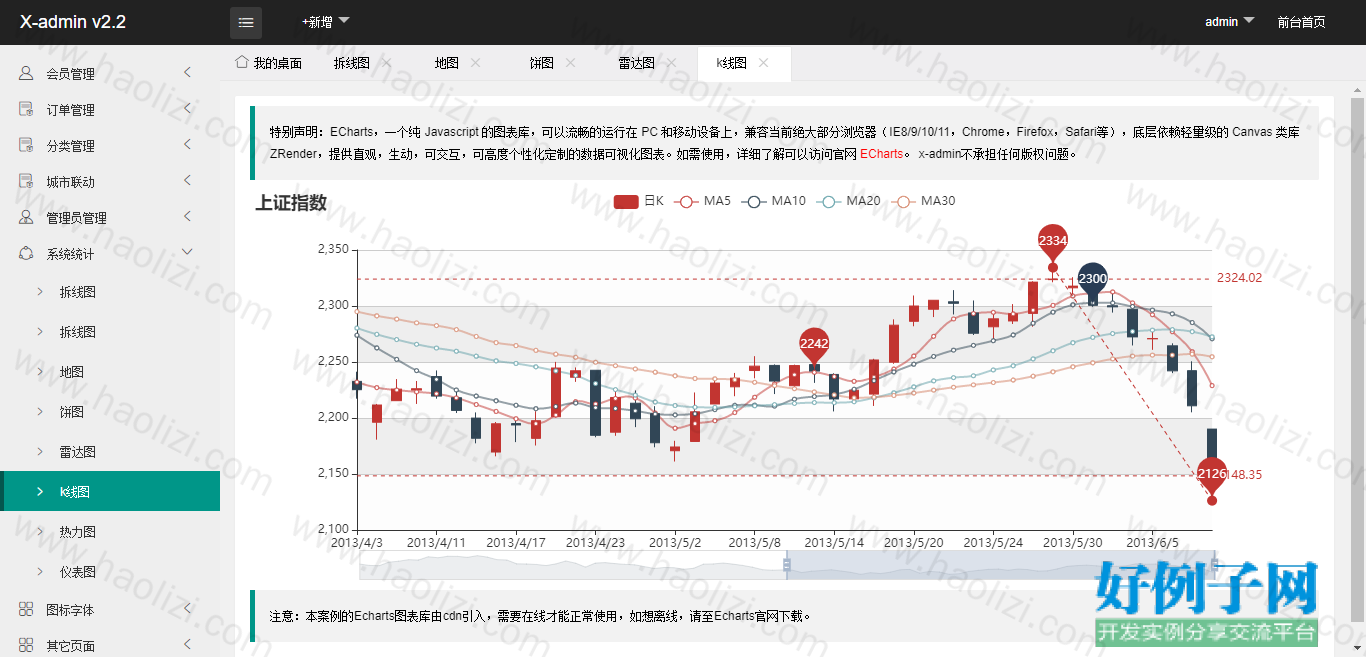Viewport: 1366px width, 657px height.
Task: Open the ECharts official site link
Action: point(881,154)
